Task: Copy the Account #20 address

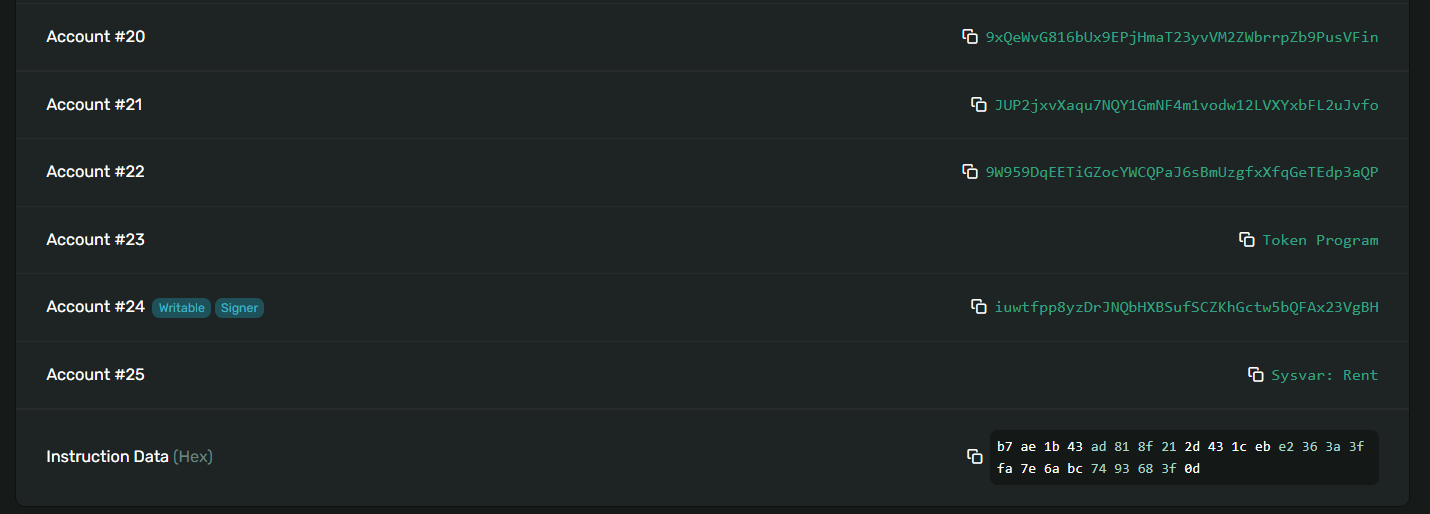Action: click(x=969, y=37)
